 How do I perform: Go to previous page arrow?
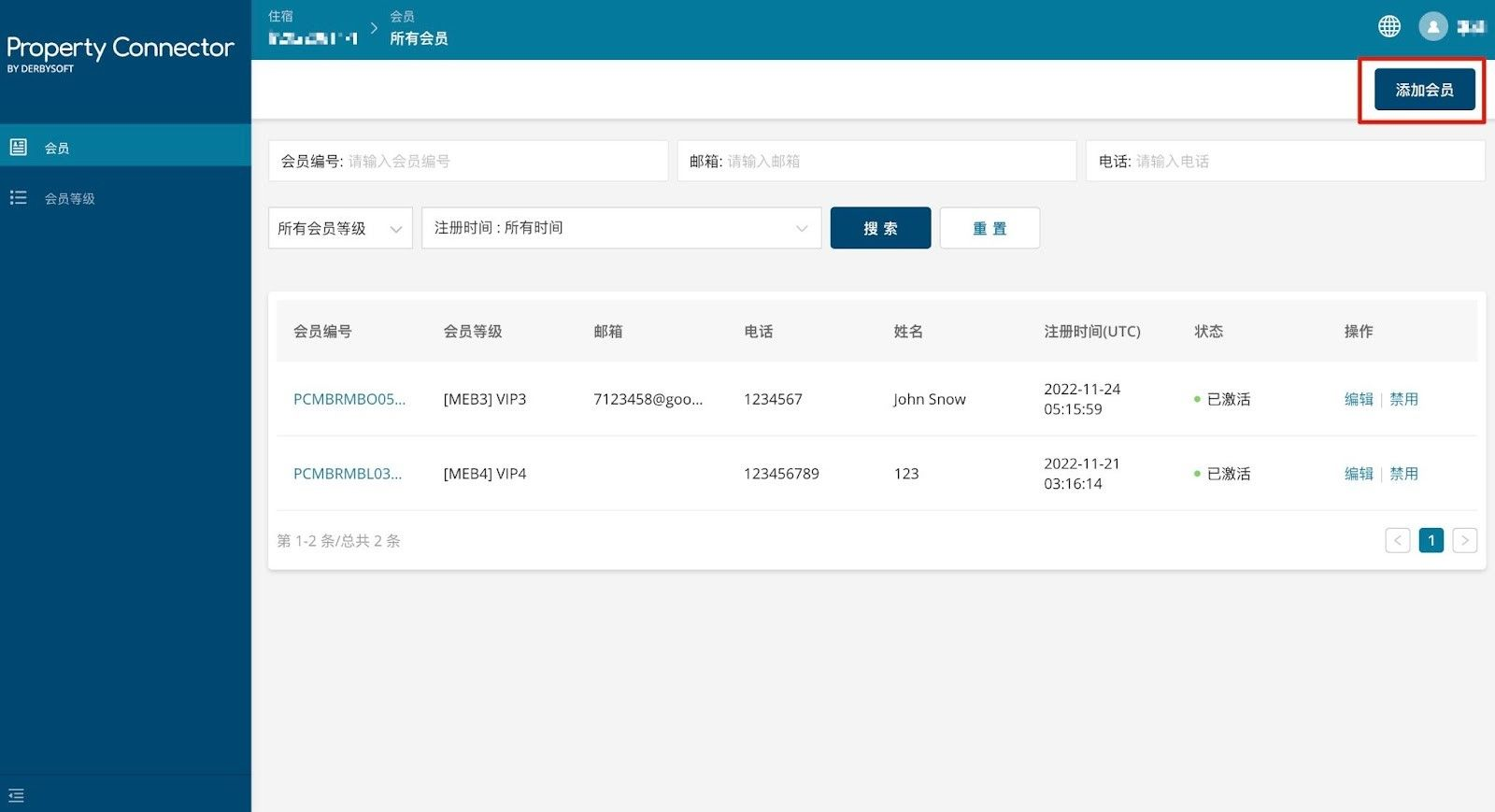(x=1397, y=540)
